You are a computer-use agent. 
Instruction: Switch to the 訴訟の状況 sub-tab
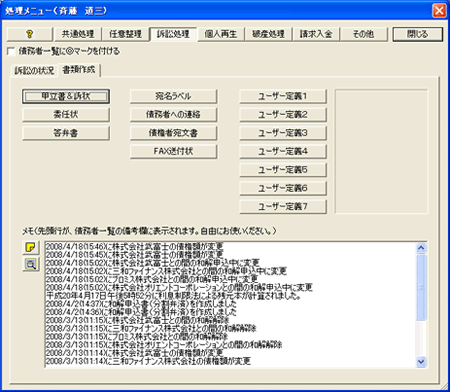(x=34, y=71)
